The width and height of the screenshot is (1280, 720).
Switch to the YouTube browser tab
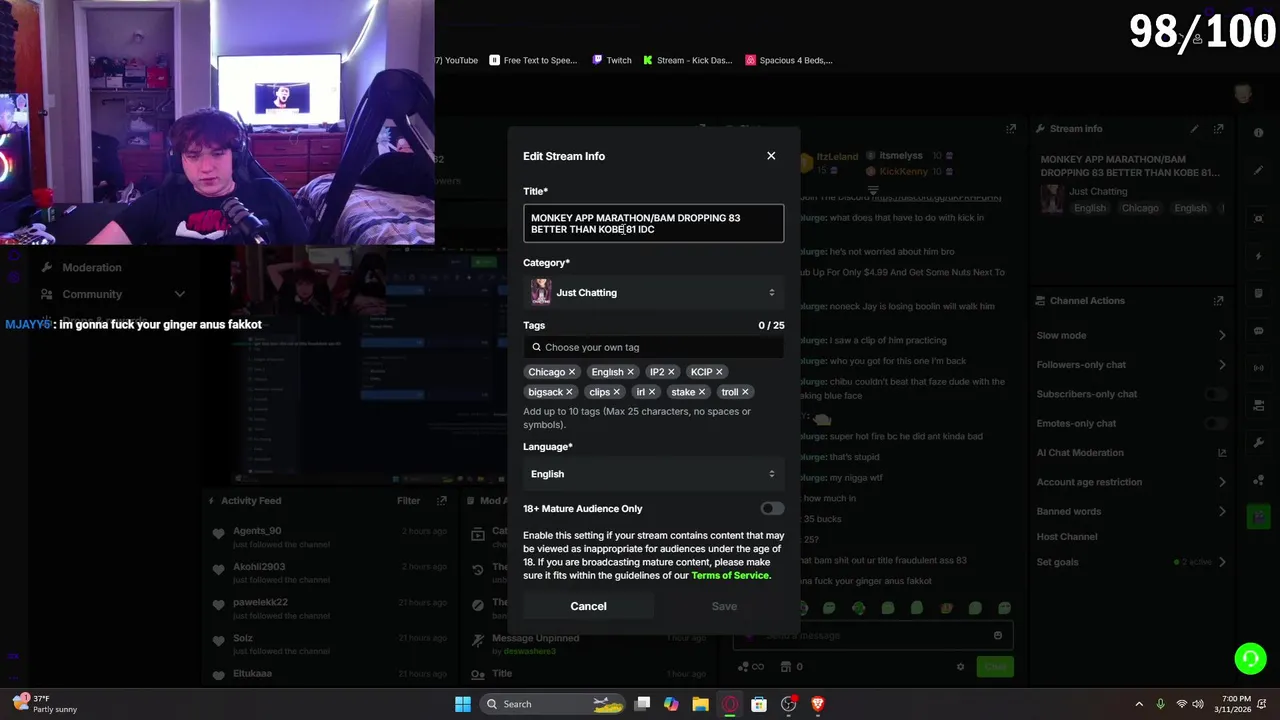pos(457,60)
